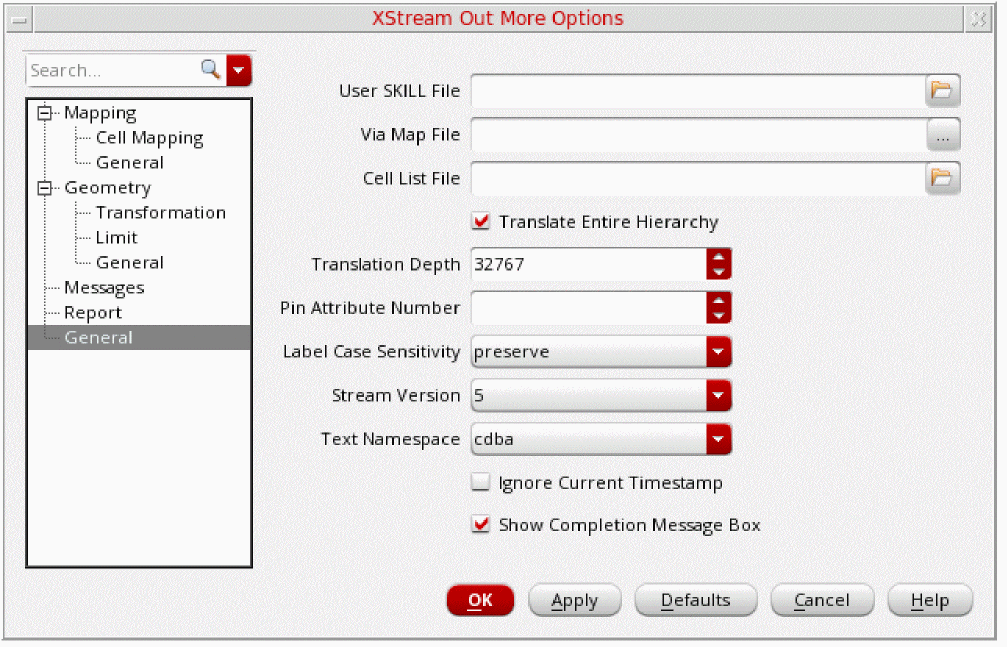Browse for User SKILL File folder icon

942,90
